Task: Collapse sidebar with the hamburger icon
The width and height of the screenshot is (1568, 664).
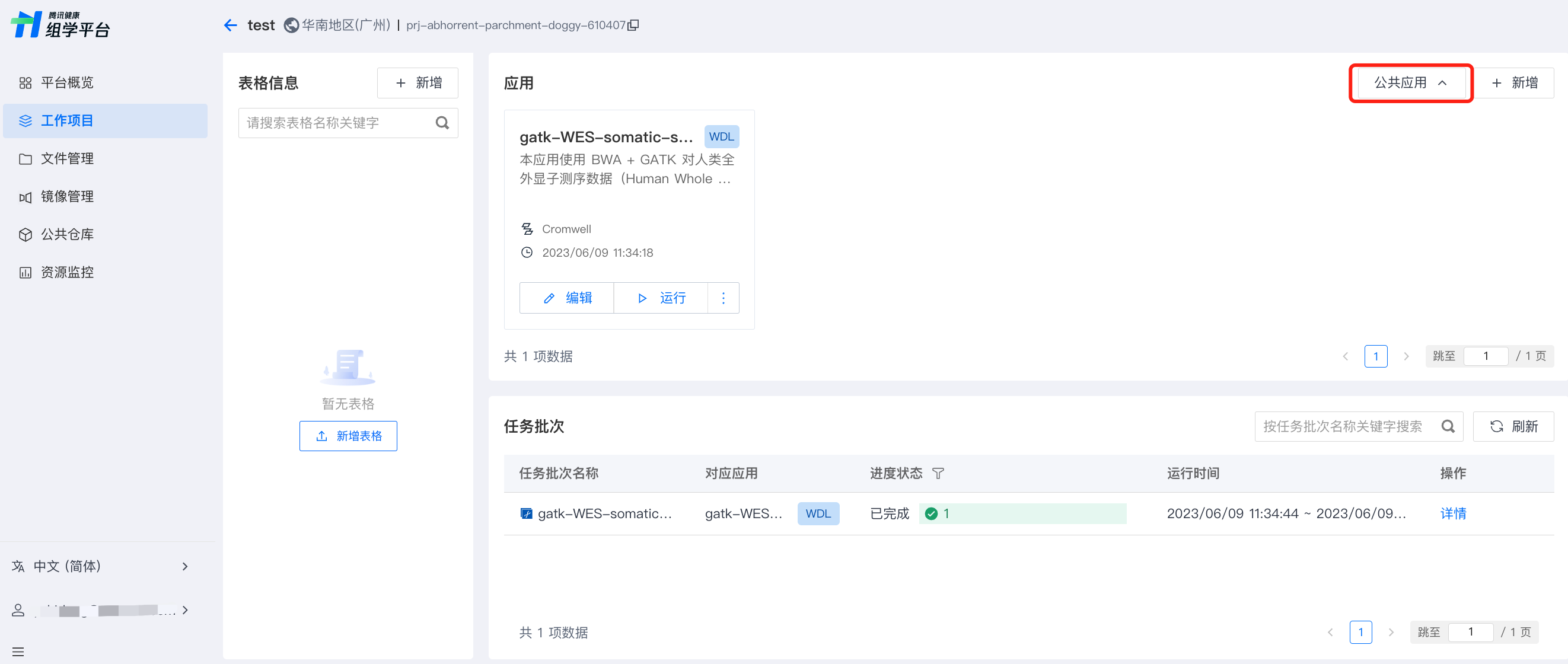Action: pyautogui.click(x=18, y=651)
